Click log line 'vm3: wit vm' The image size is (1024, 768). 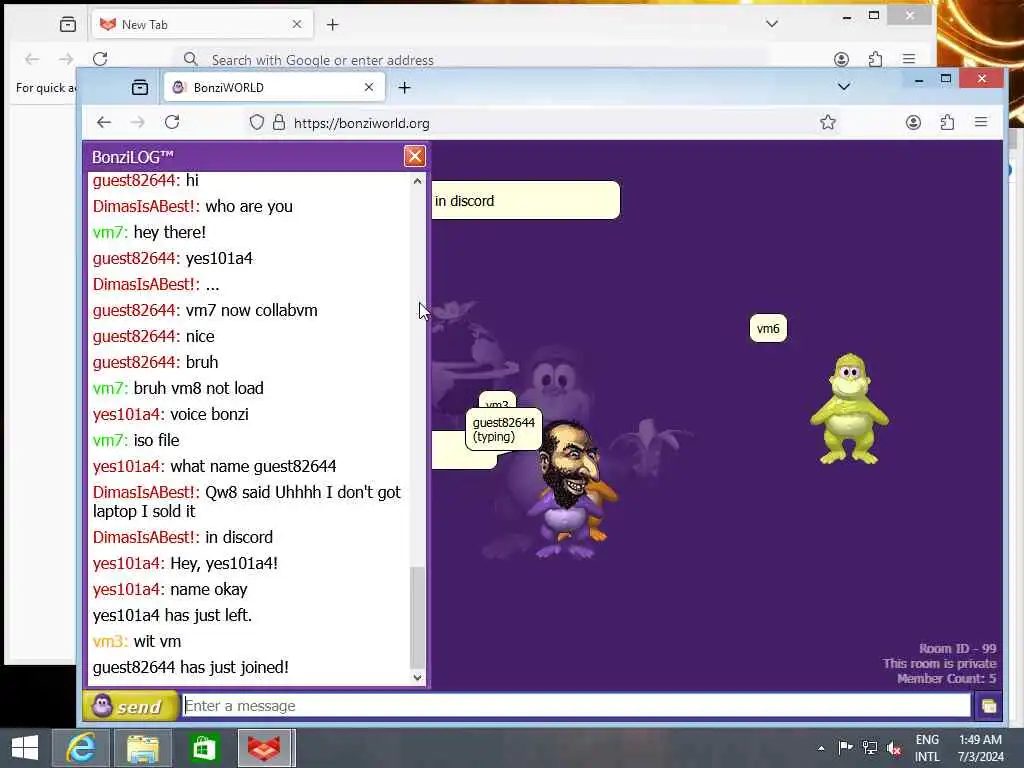(x=137, y=641)
